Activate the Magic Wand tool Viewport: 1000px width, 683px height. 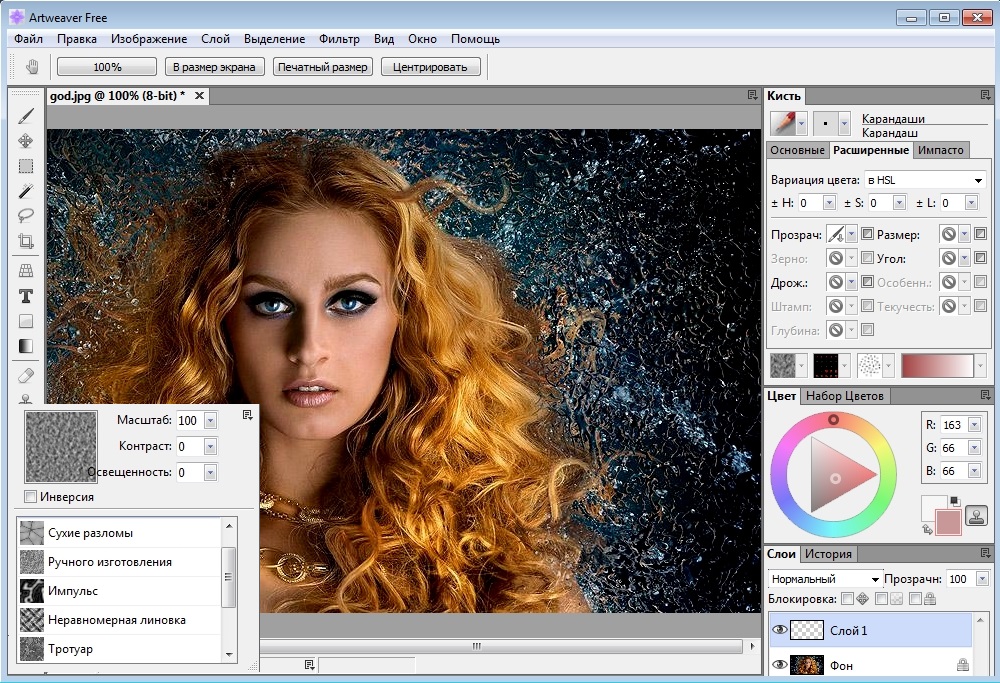pos(26,191)
